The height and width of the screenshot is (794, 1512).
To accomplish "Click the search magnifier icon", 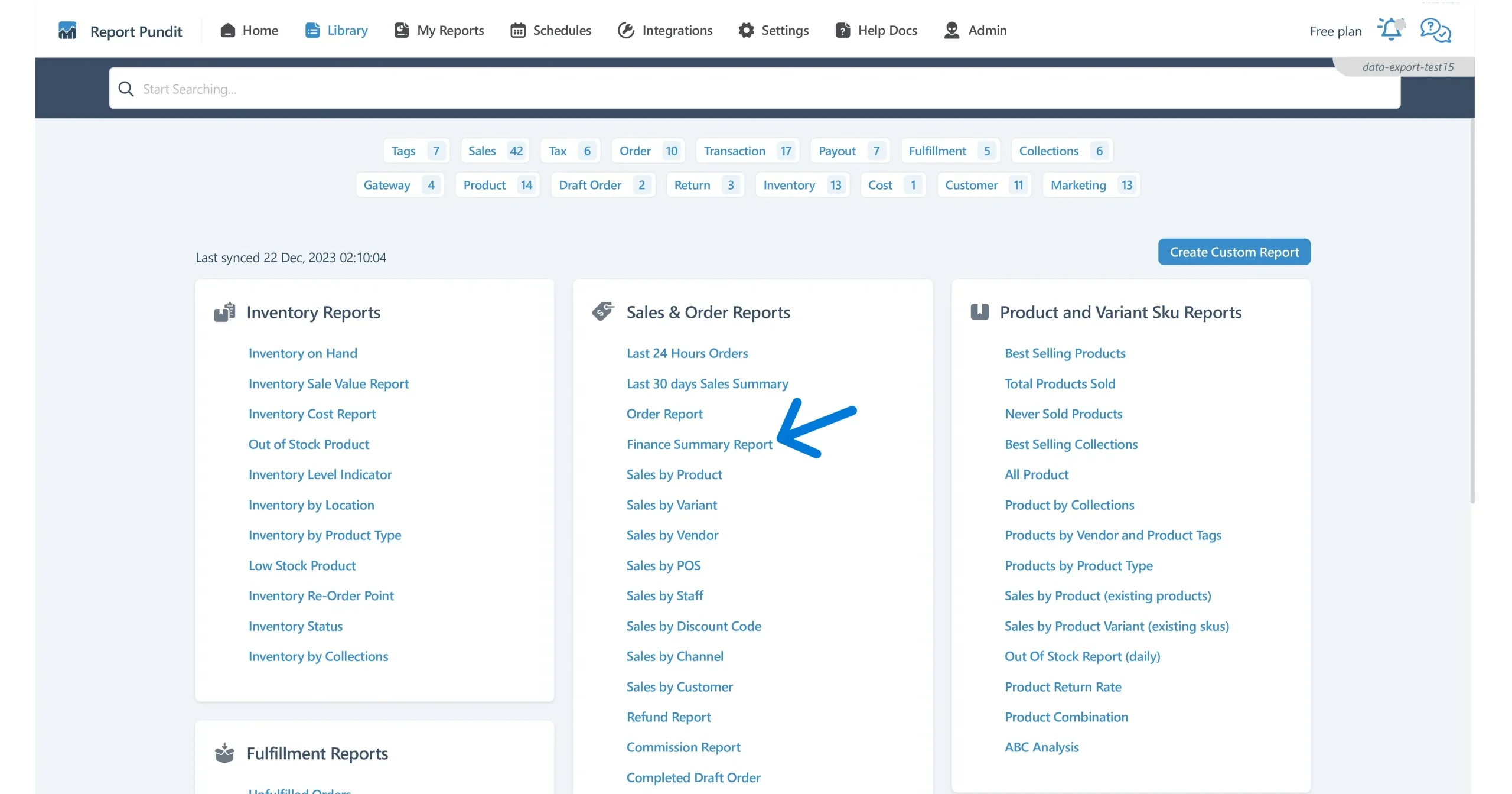I will click(126, 89).
